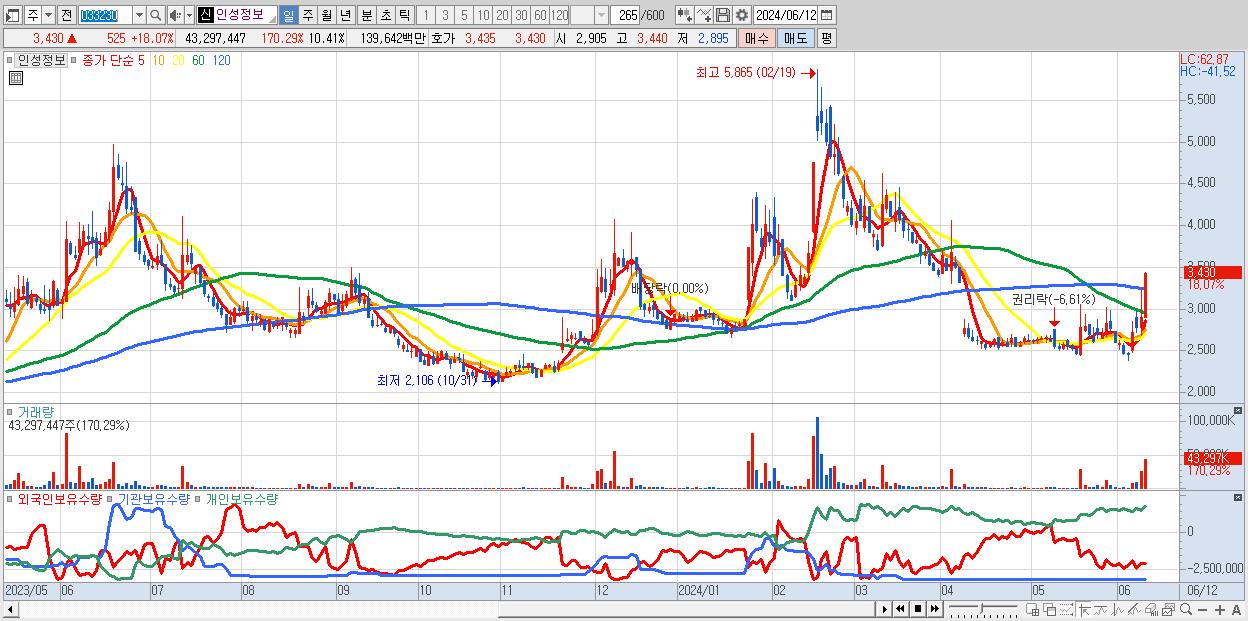Click the rewind button on bottom toolbar
Image resolution: width=1248 pixels, height=621 pixels.
click(x=900, y=609)
